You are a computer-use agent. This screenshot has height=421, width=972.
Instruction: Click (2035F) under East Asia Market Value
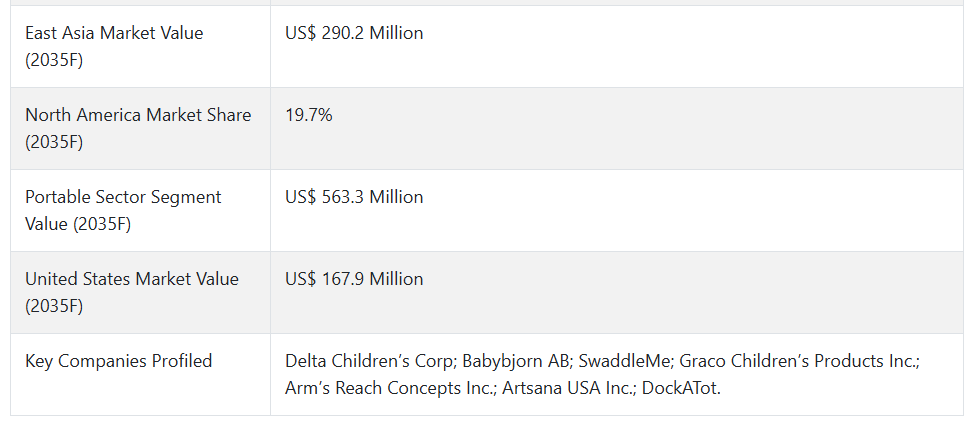(54, 60)
